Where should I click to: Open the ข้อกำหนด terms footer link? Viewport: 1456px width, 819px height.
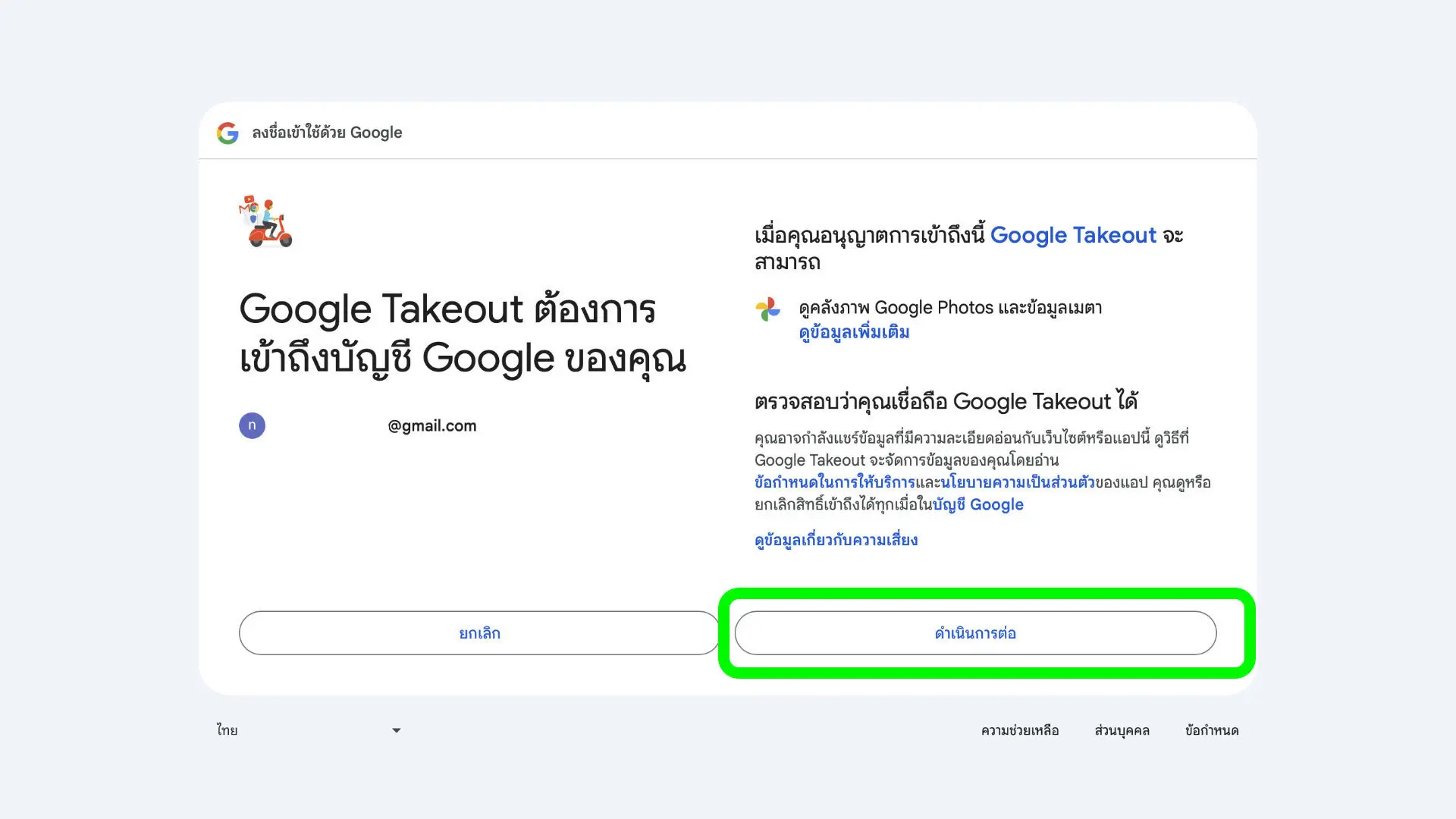pyautogui.click(x=1211, y=730)
